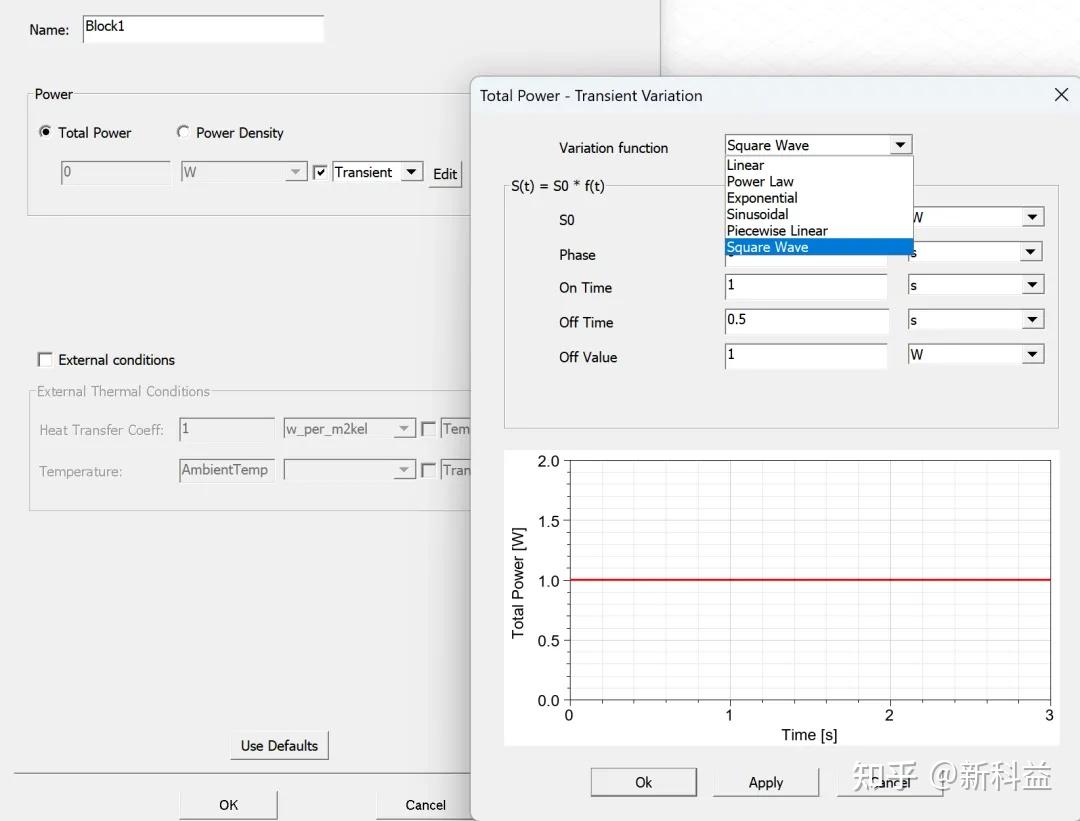Click the Use Defaults button
Viewport: 1080px width, 821px height.
[279, 745]
